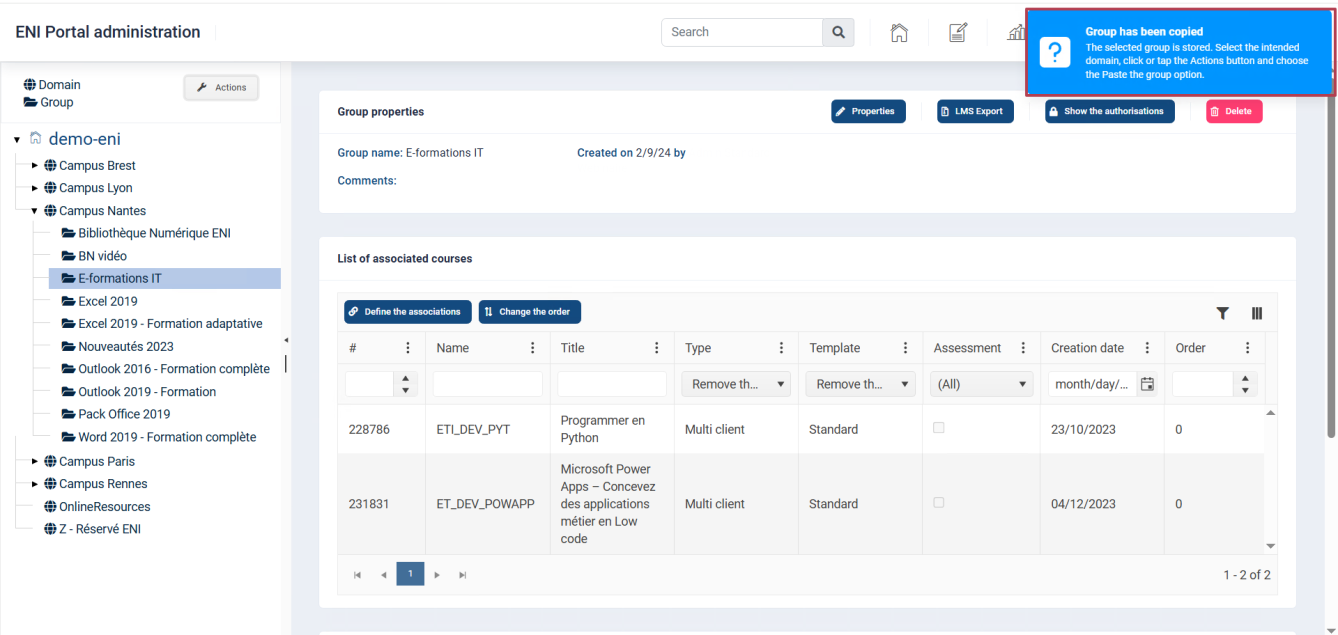Expand the Campus Brest node
This screenshot has width=1338, height=635.
(x=35, y=165)
